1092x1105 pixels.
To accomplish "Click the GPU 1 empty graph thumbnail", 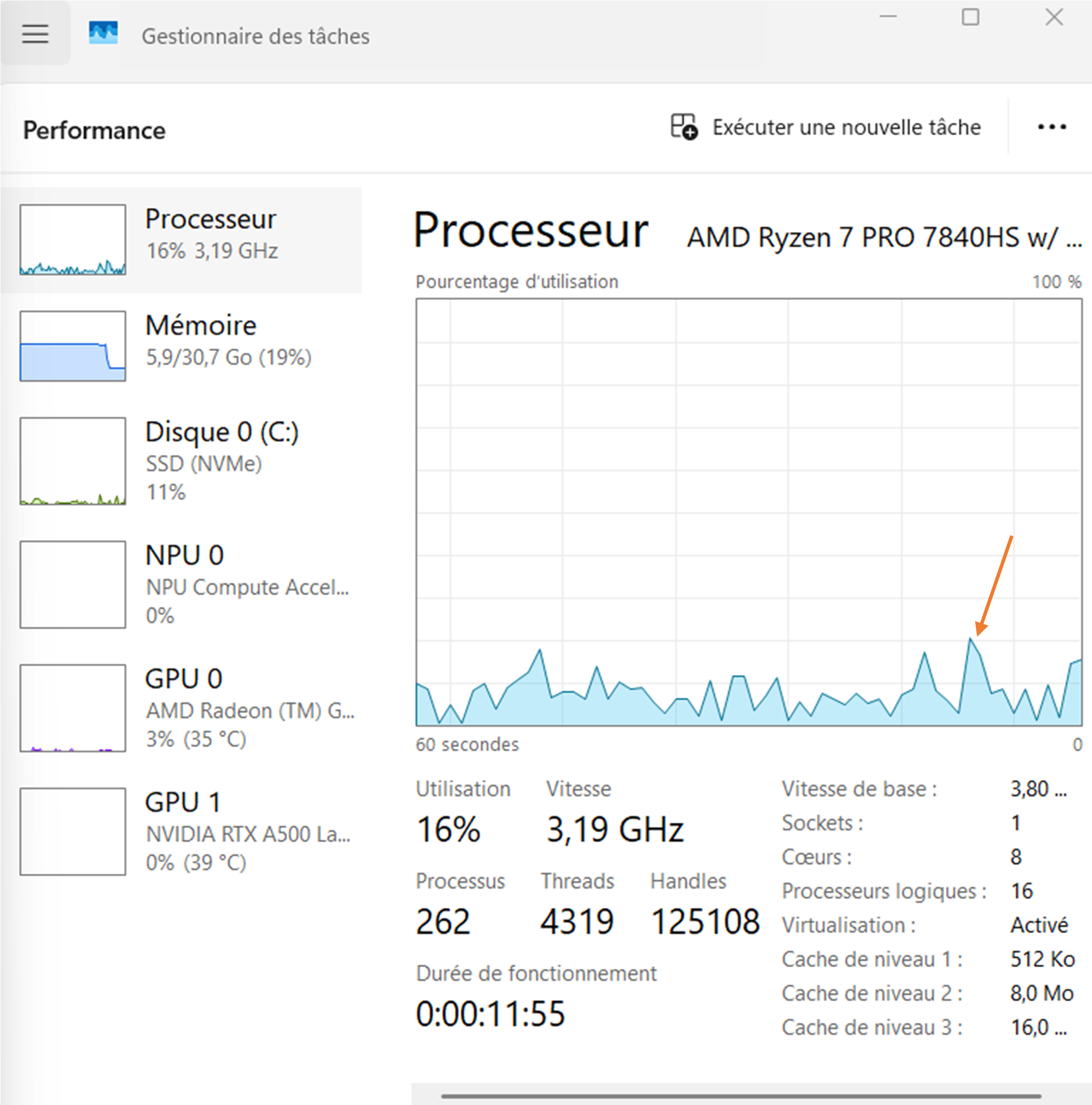I will coord(73,832).
